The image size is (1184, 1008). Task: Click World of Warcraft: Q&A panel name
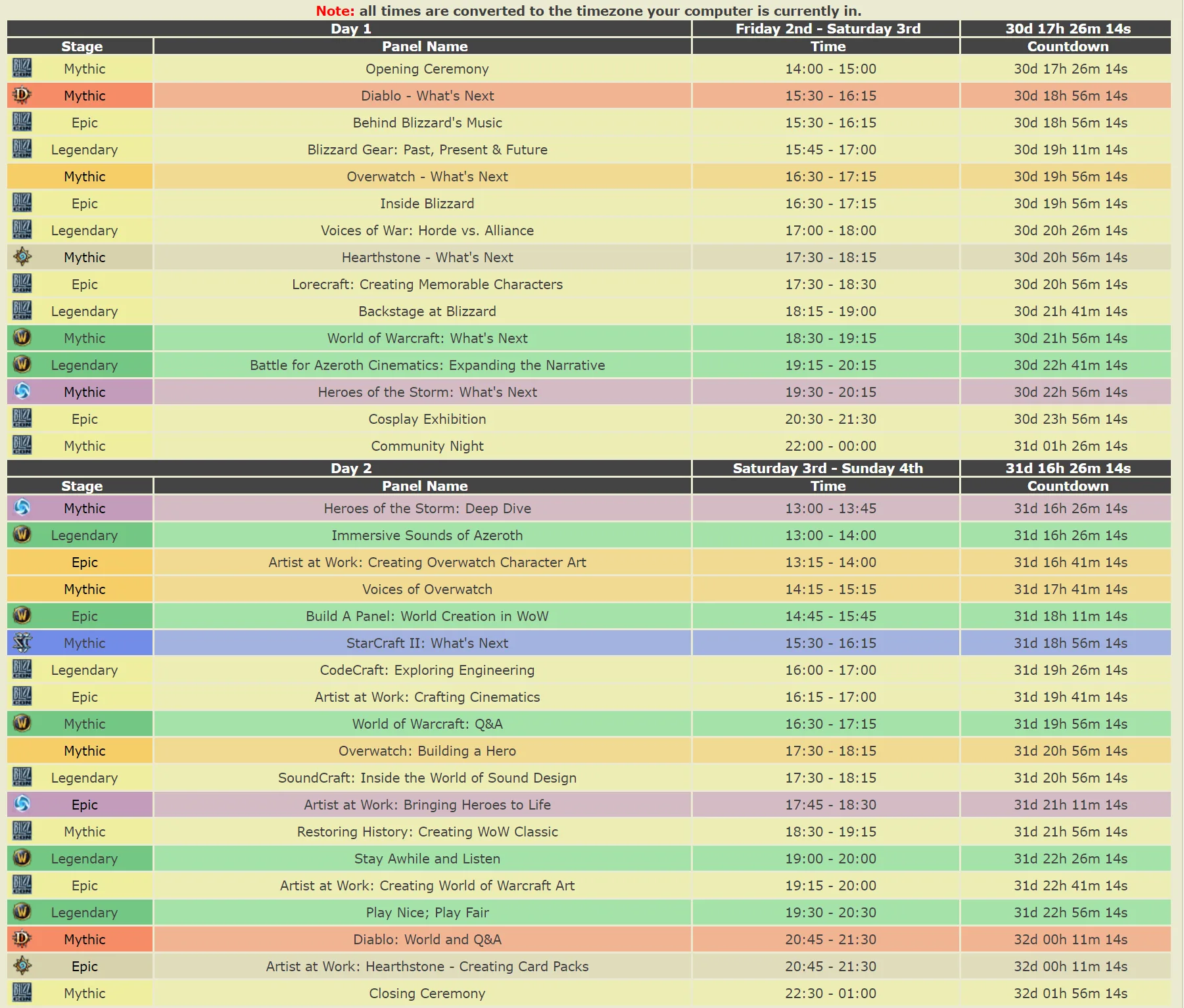tap(427, 723)
